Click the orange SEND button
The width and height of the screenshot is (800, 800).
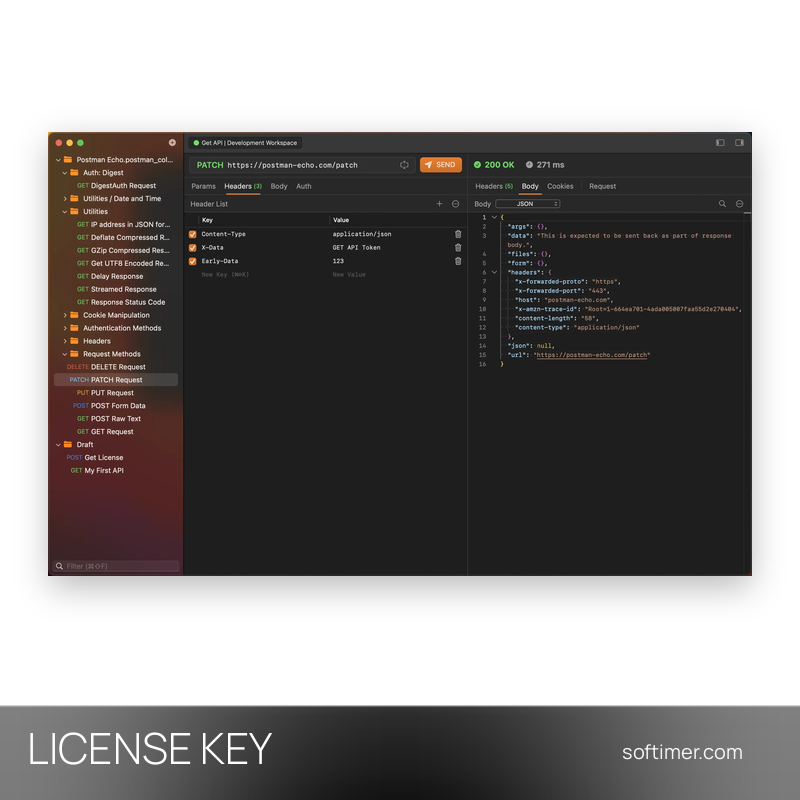tap(441, 165)
